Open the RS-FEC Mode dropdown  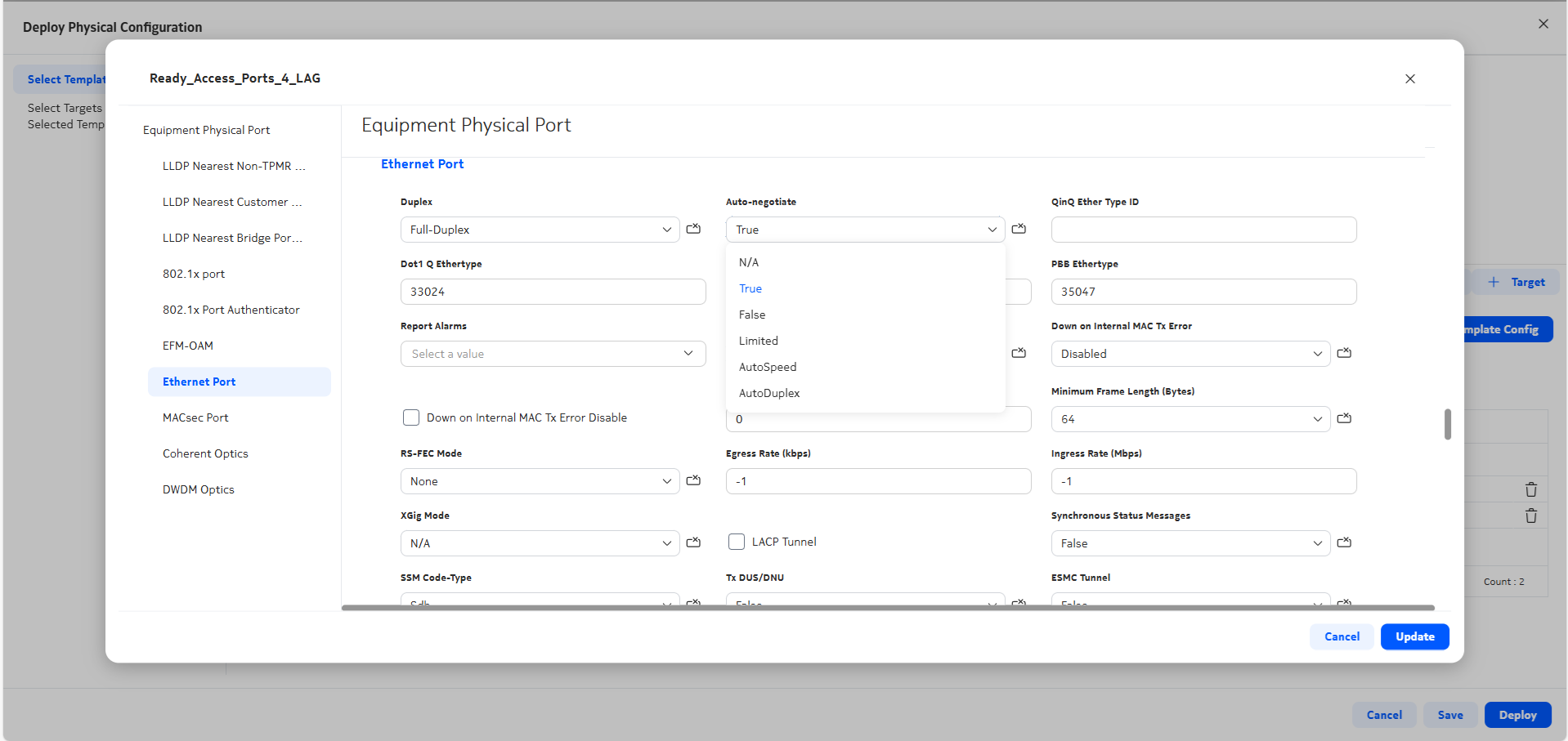(x=540, y=481)
